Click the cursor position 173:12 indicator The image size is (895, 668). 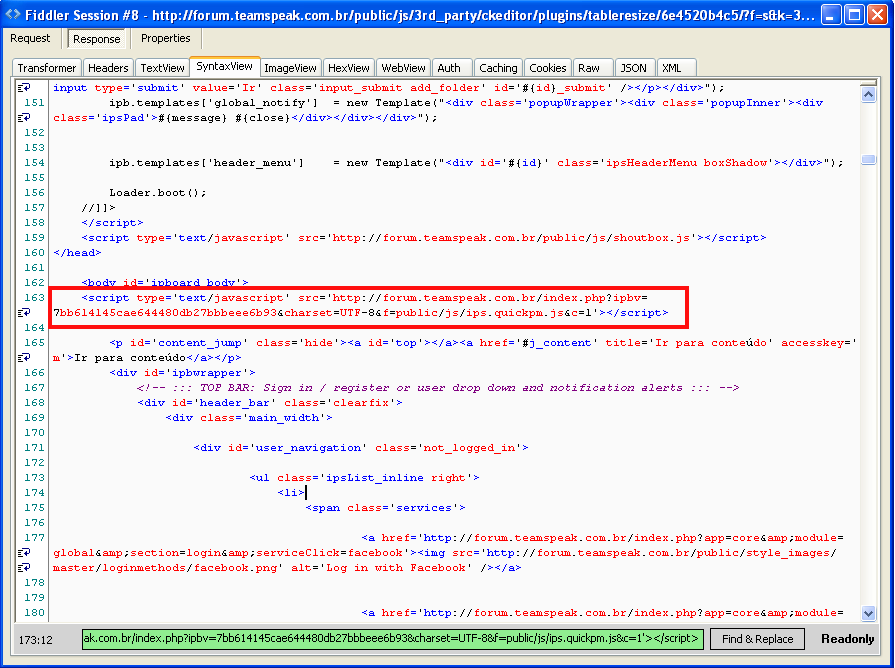35,639
